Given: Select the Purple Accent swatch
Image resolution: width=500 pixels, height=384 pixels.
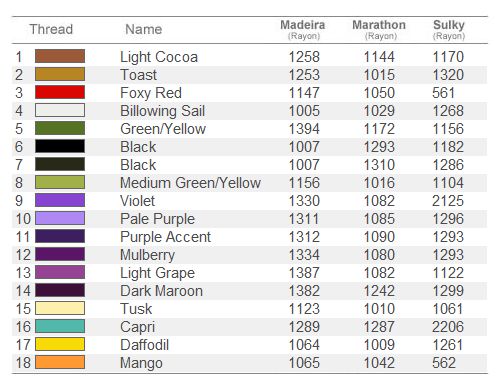Looking at the screenshot, I should tap(60, 236).
